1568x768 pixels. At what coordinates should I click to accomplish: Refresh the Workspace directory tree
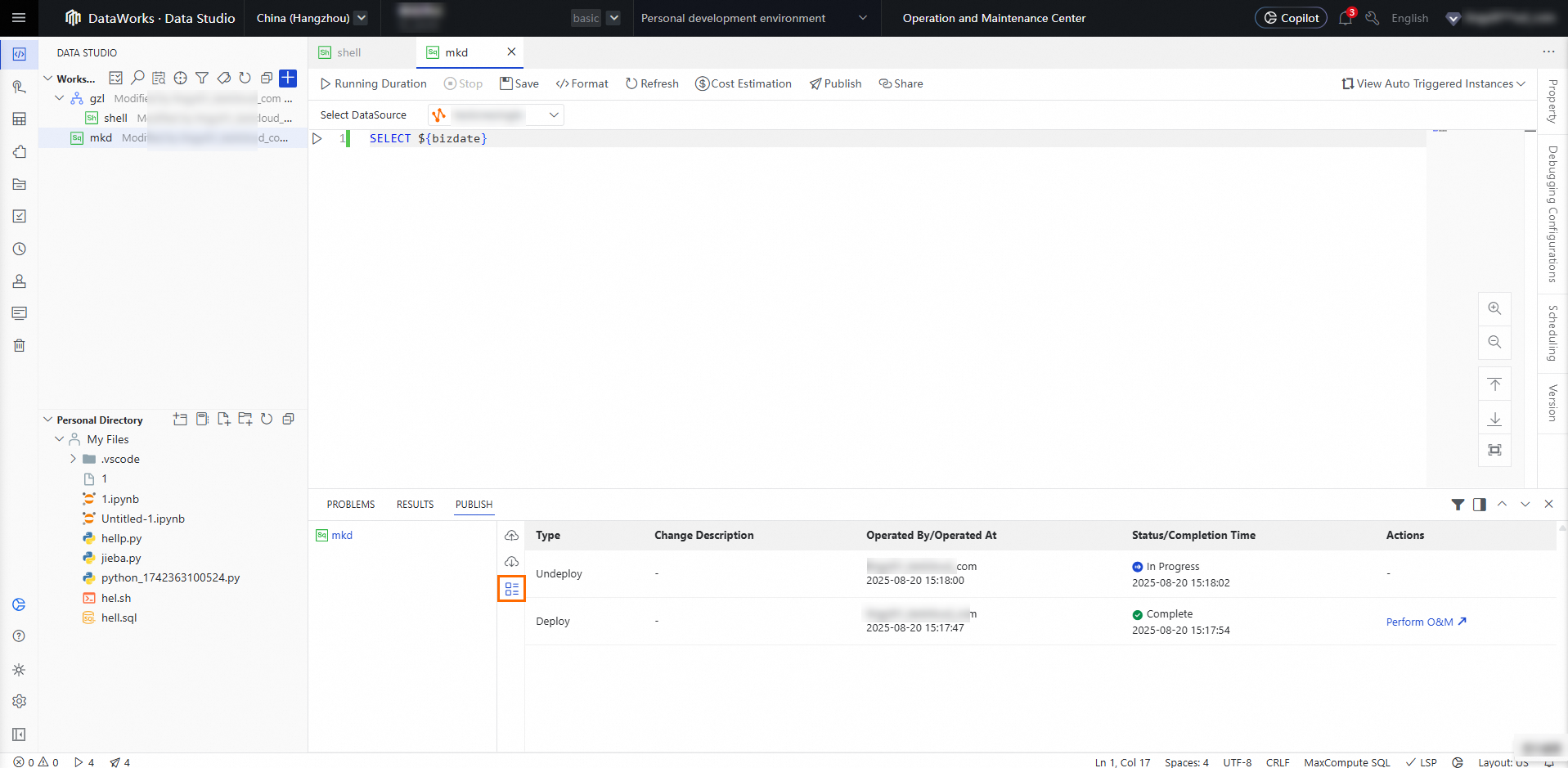[245, 79]
